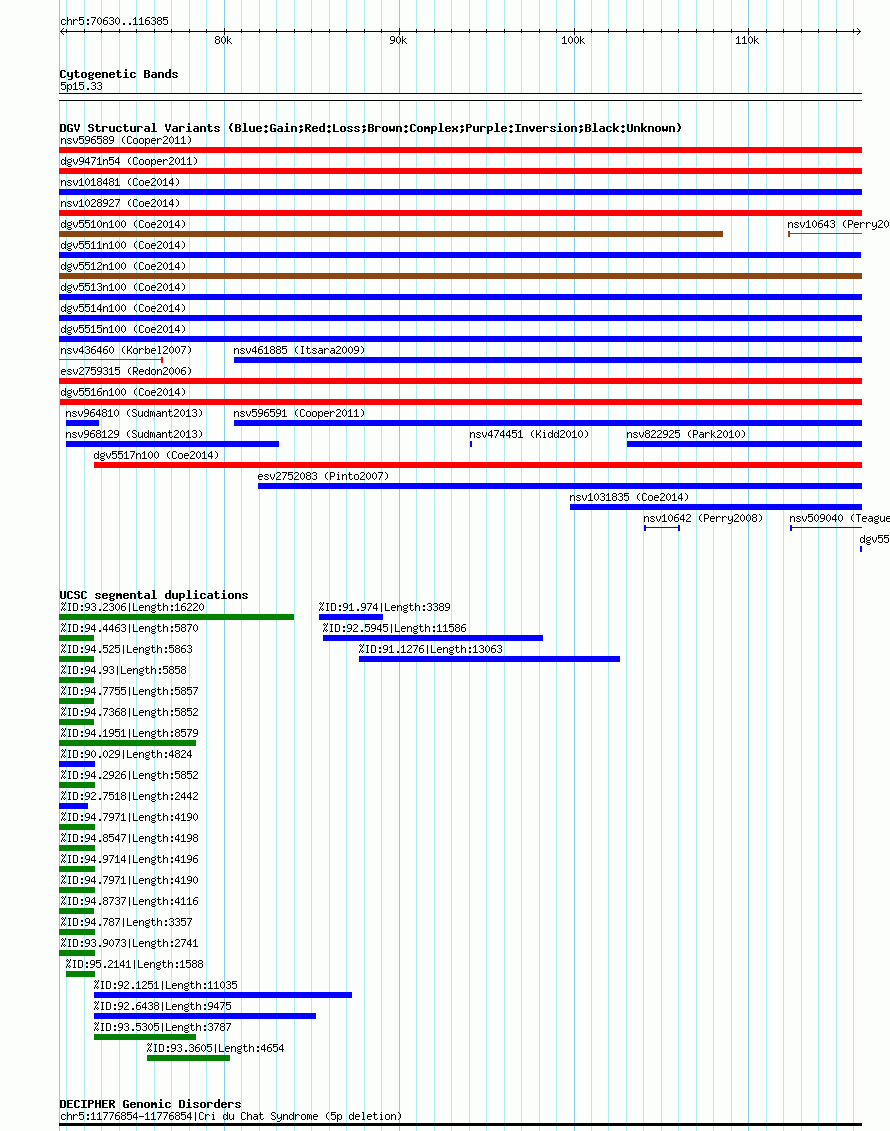Click the %ID:93.2306 Length:16220 green duplication bar
The width and height of the screenshot is (890, 1131).
[177, 617]
